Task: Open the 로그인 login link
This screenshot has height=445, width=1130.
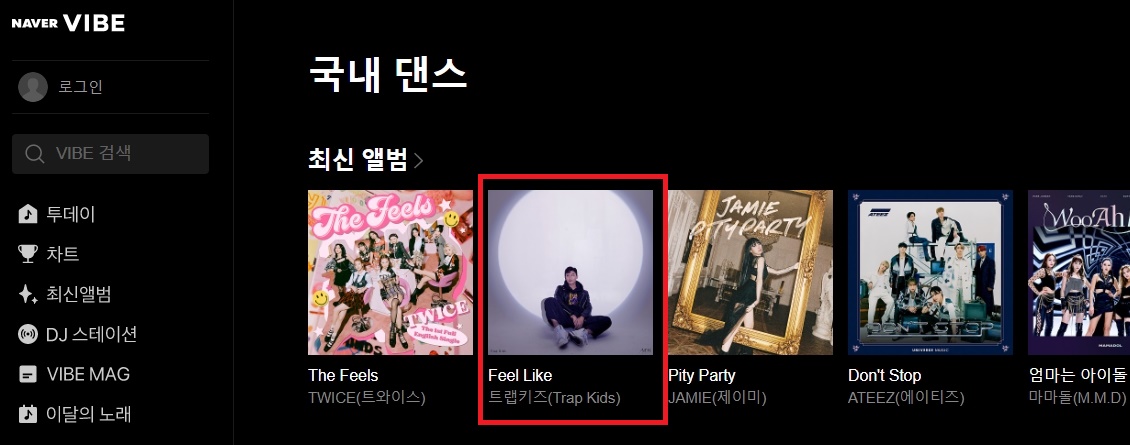Action: tap(80, 87)
